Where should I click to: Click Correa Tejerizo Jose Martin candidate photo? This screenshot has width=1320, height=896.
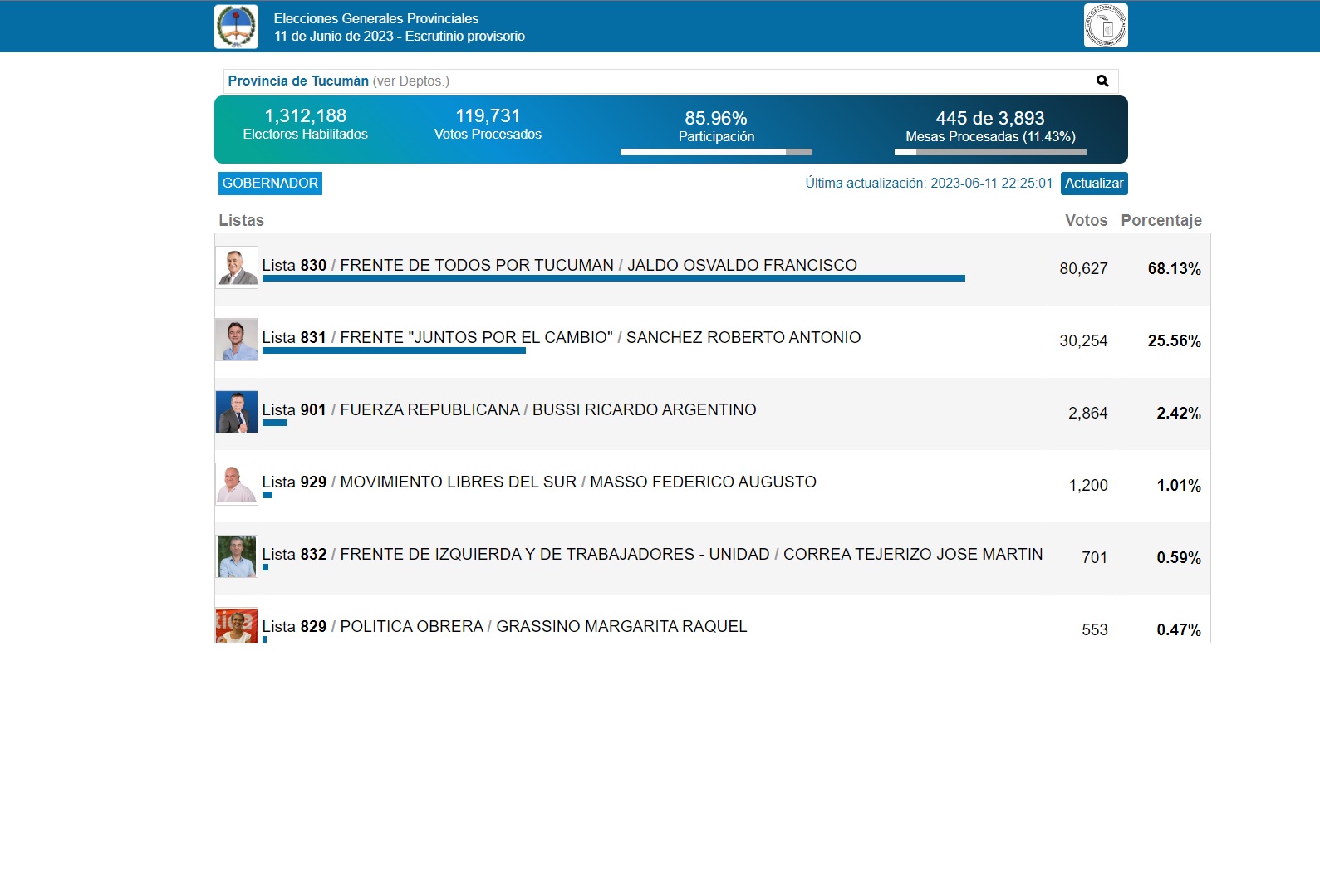[x=237, y=556]
